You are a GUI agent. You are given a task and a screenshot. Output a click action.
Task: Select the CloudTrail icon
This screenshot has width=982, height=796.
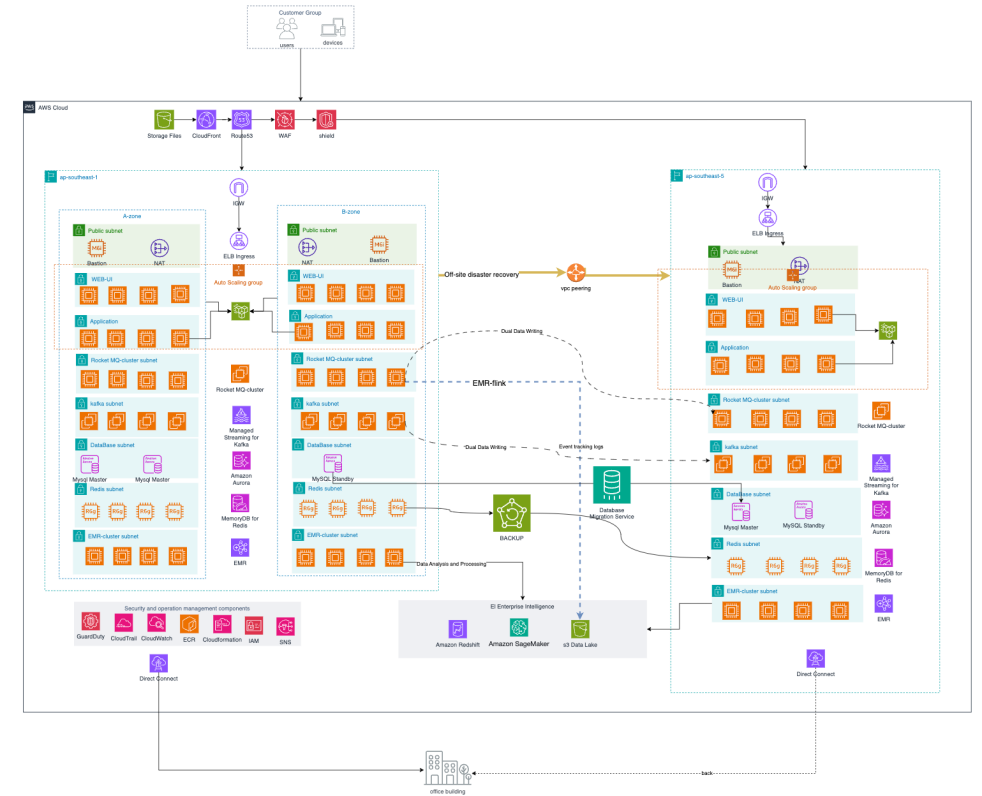tap(123, 623)
